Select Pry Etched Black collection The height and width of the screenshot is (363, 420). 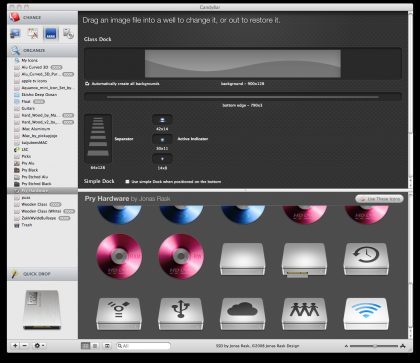[x=42, y=184]
